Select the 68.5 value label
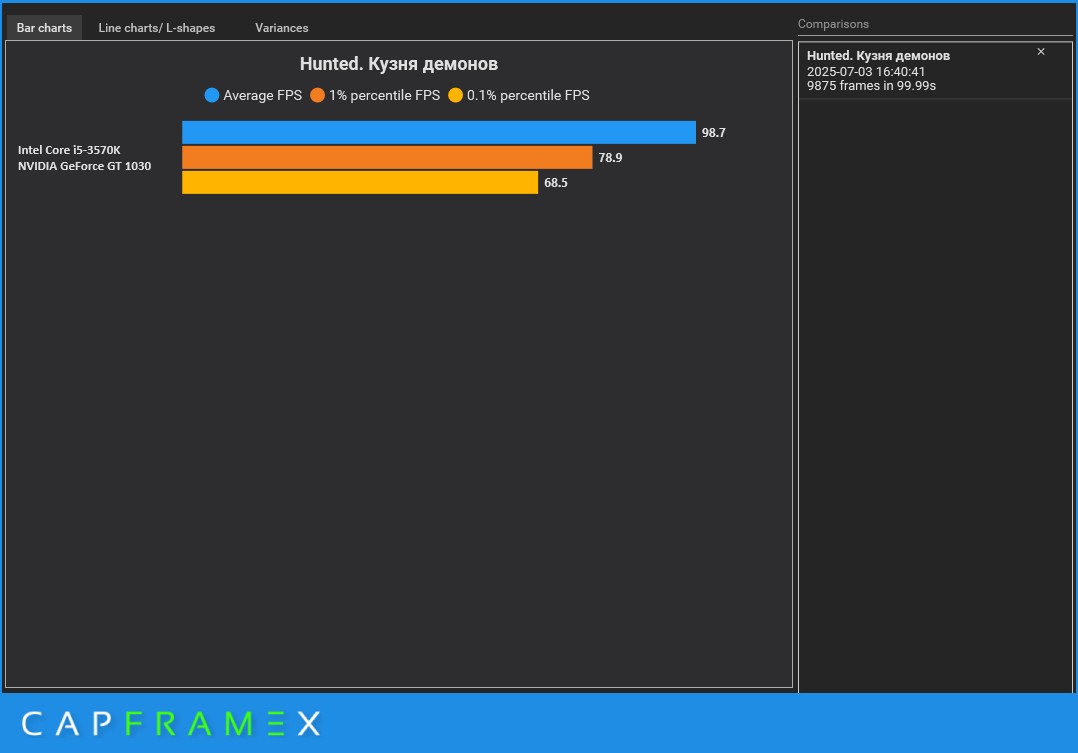The image size is (1078, 753). 556,182
